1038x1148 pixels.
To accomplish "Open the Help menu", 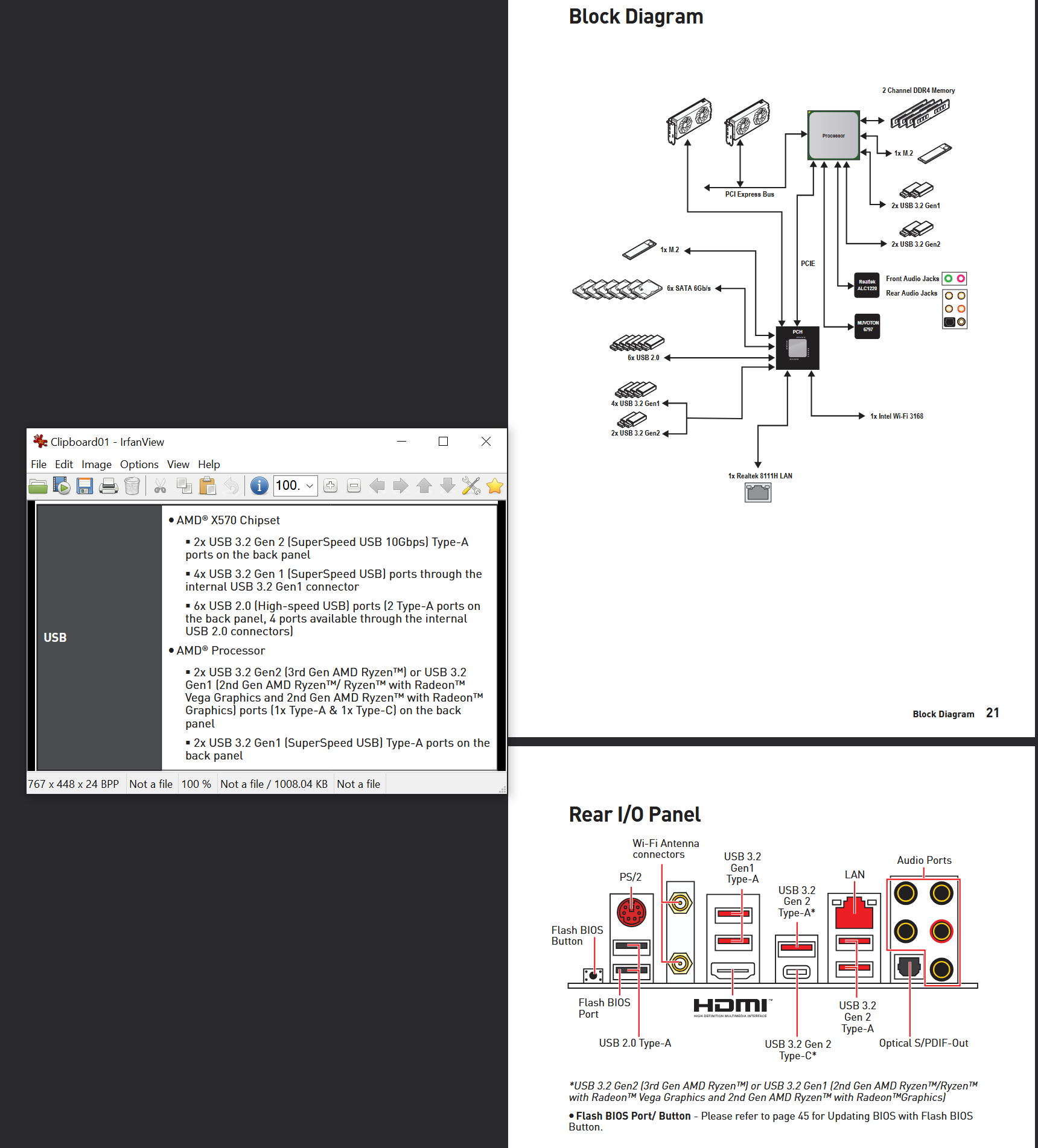I will click(x=209, y=464).
